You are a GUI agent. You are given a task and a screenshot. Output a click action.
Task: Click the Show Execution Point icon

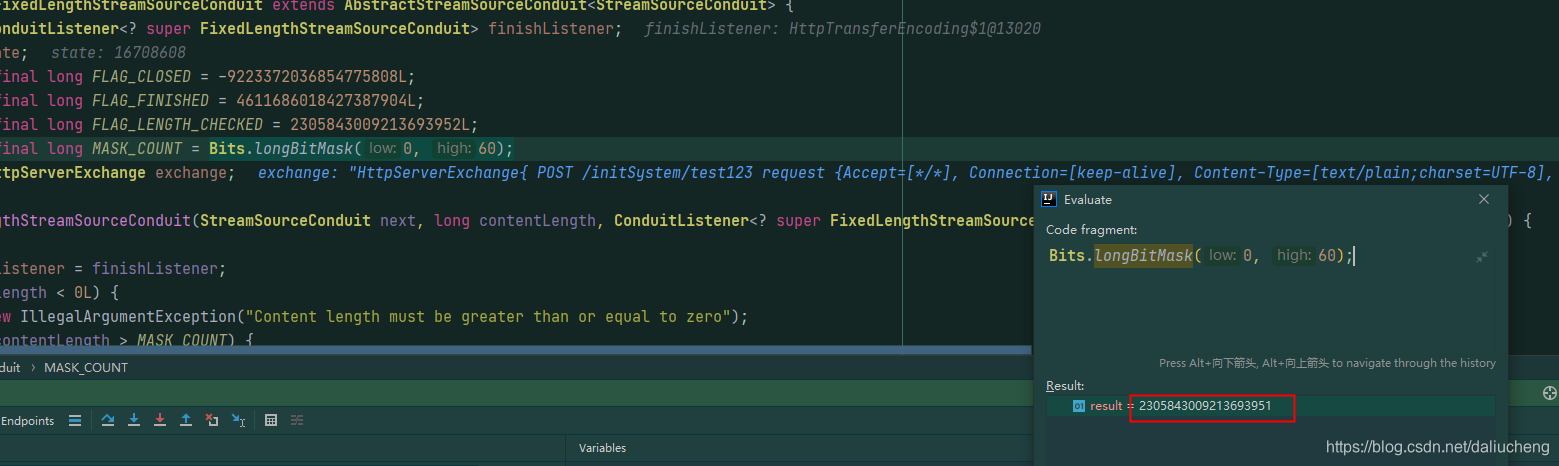pos(75,421)
